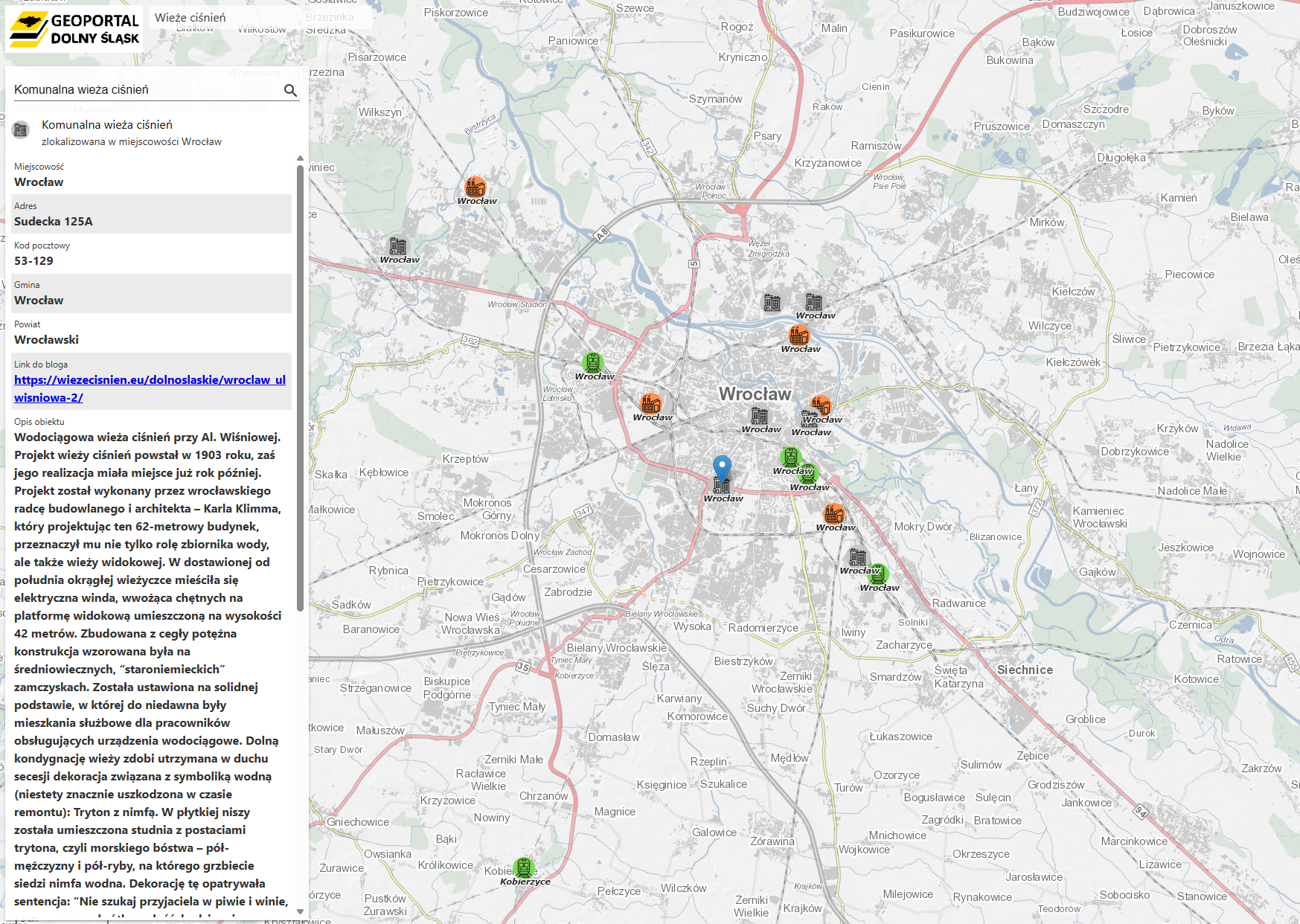Select the blue location pin on the map
The image size is (1300, 924).
click(x=721, y=465)
